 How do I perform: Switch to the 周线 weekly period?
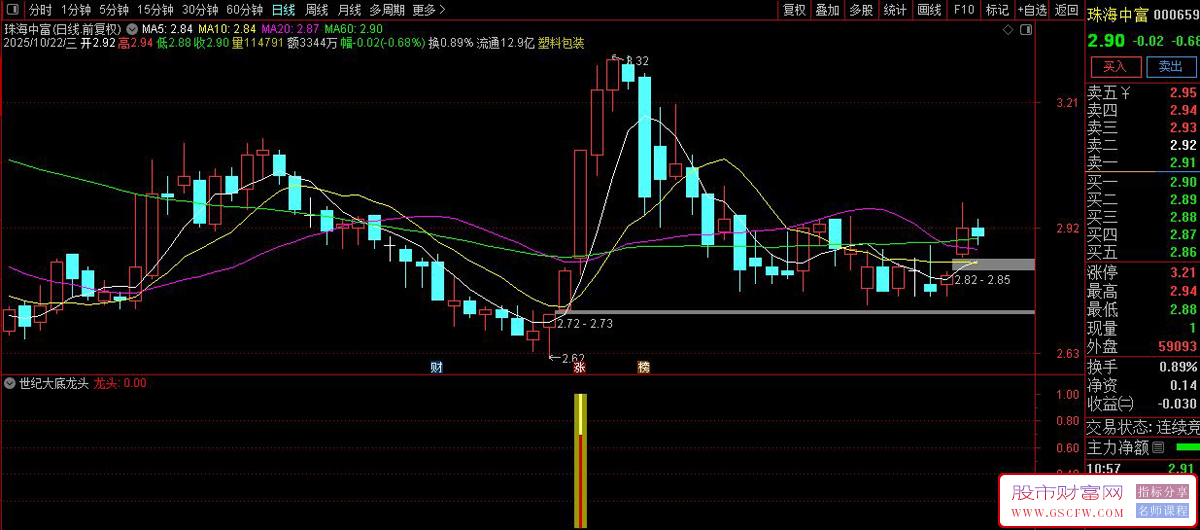pos(316,10)
